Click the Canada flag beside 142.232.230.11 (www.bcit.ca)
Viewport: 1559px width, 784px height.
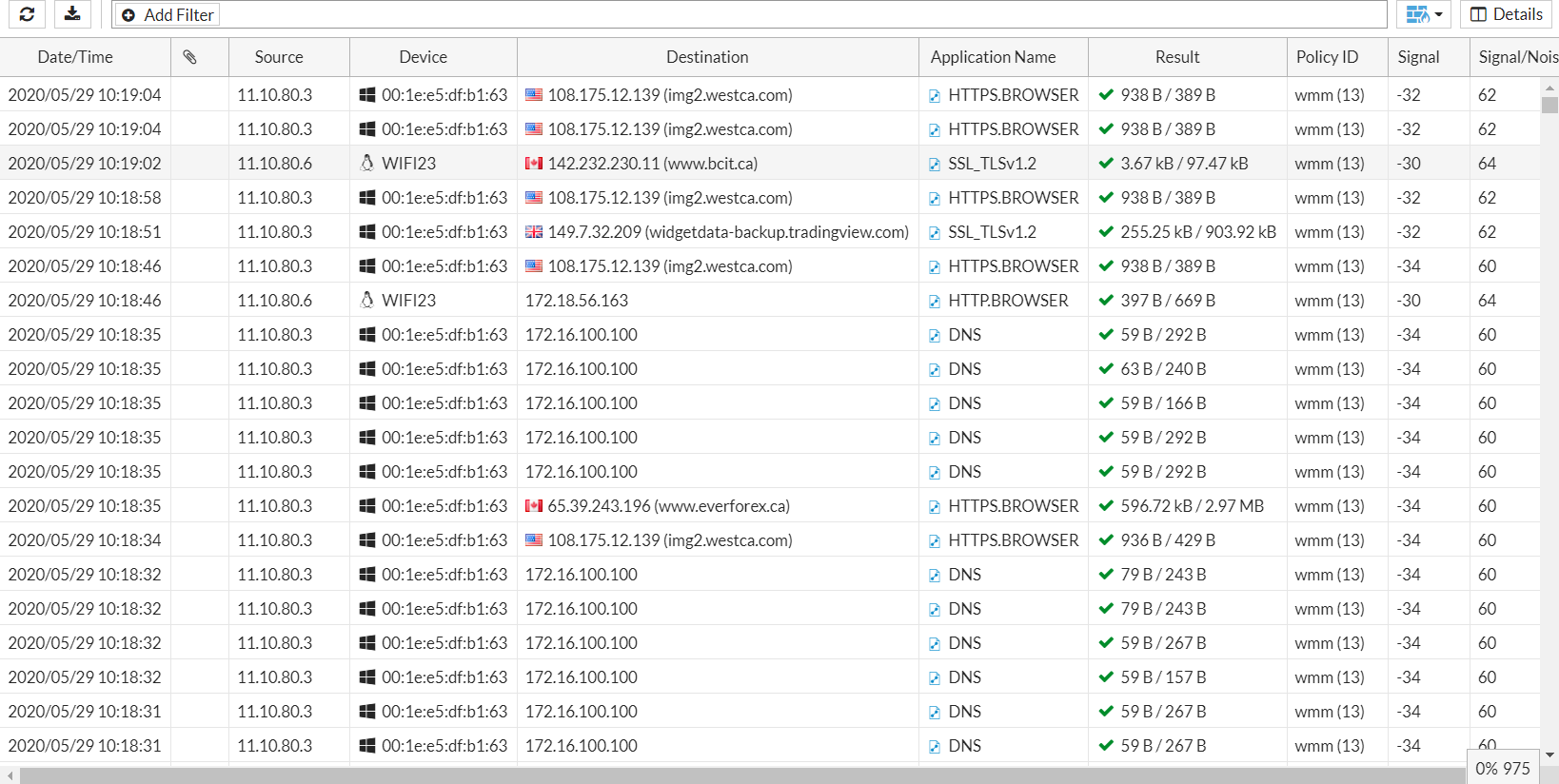point(534,164)
